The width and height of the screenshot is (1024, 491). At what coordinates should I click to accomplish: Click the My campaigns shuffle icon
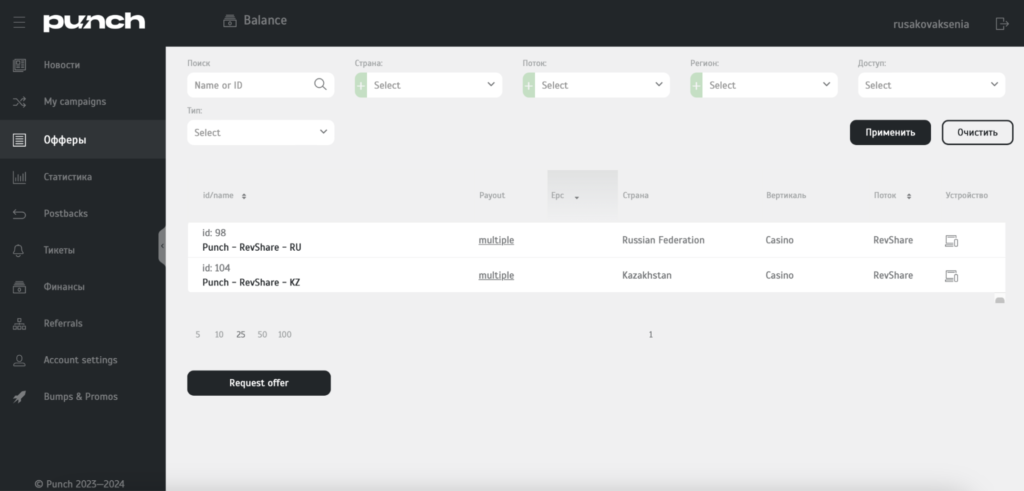20,102
